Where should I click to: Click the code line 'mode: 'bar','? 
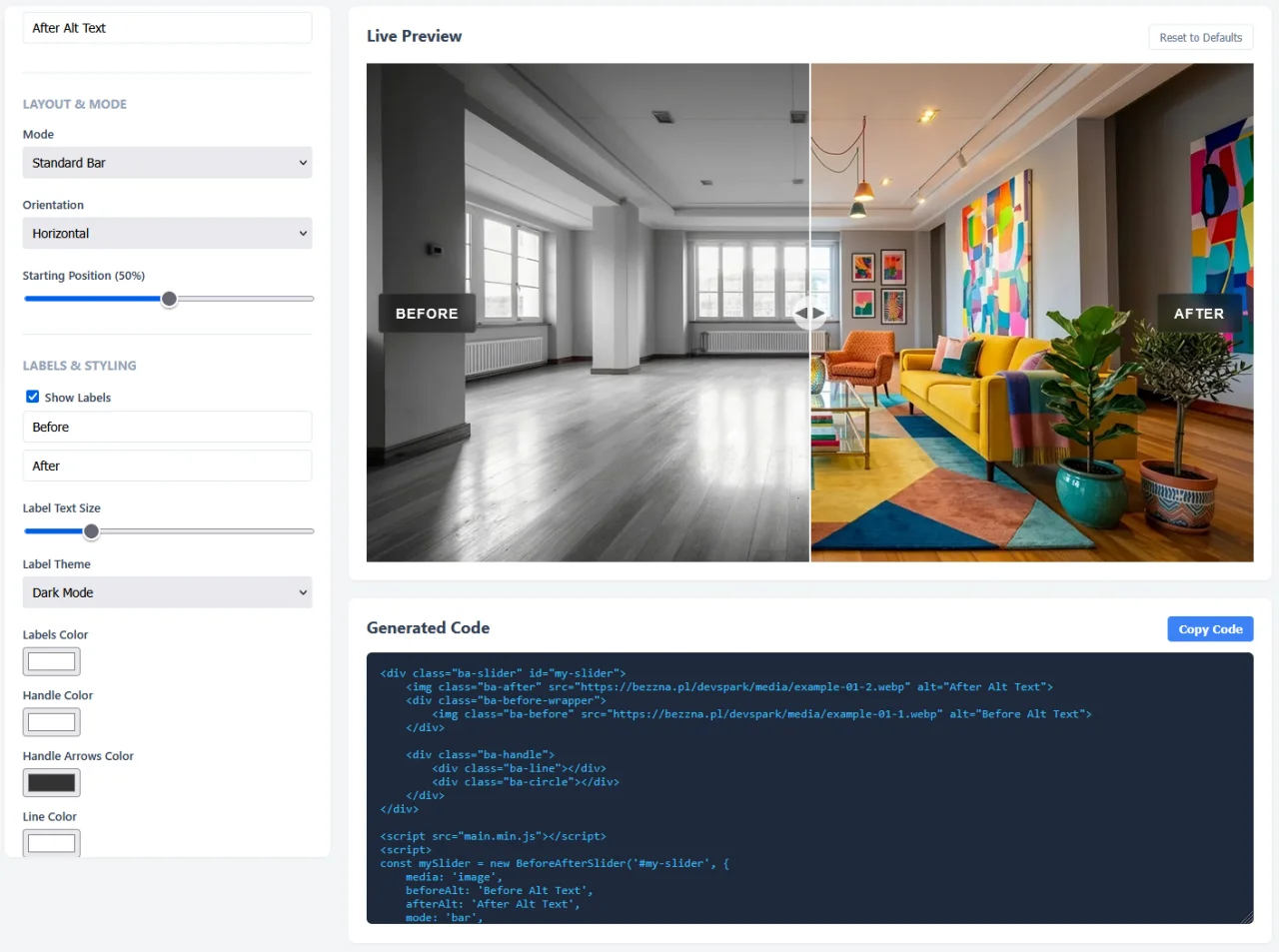tap(444, 917)
